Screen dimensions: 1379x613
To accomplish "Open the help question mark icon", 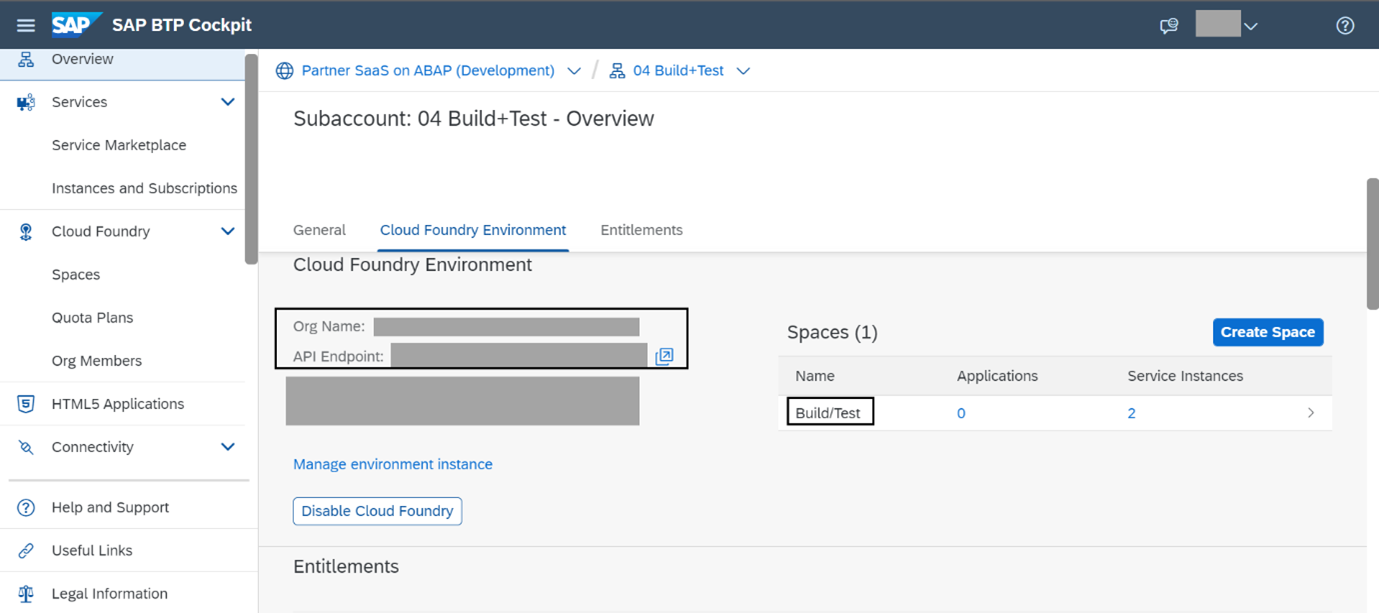I will (x=1345, y=26).
